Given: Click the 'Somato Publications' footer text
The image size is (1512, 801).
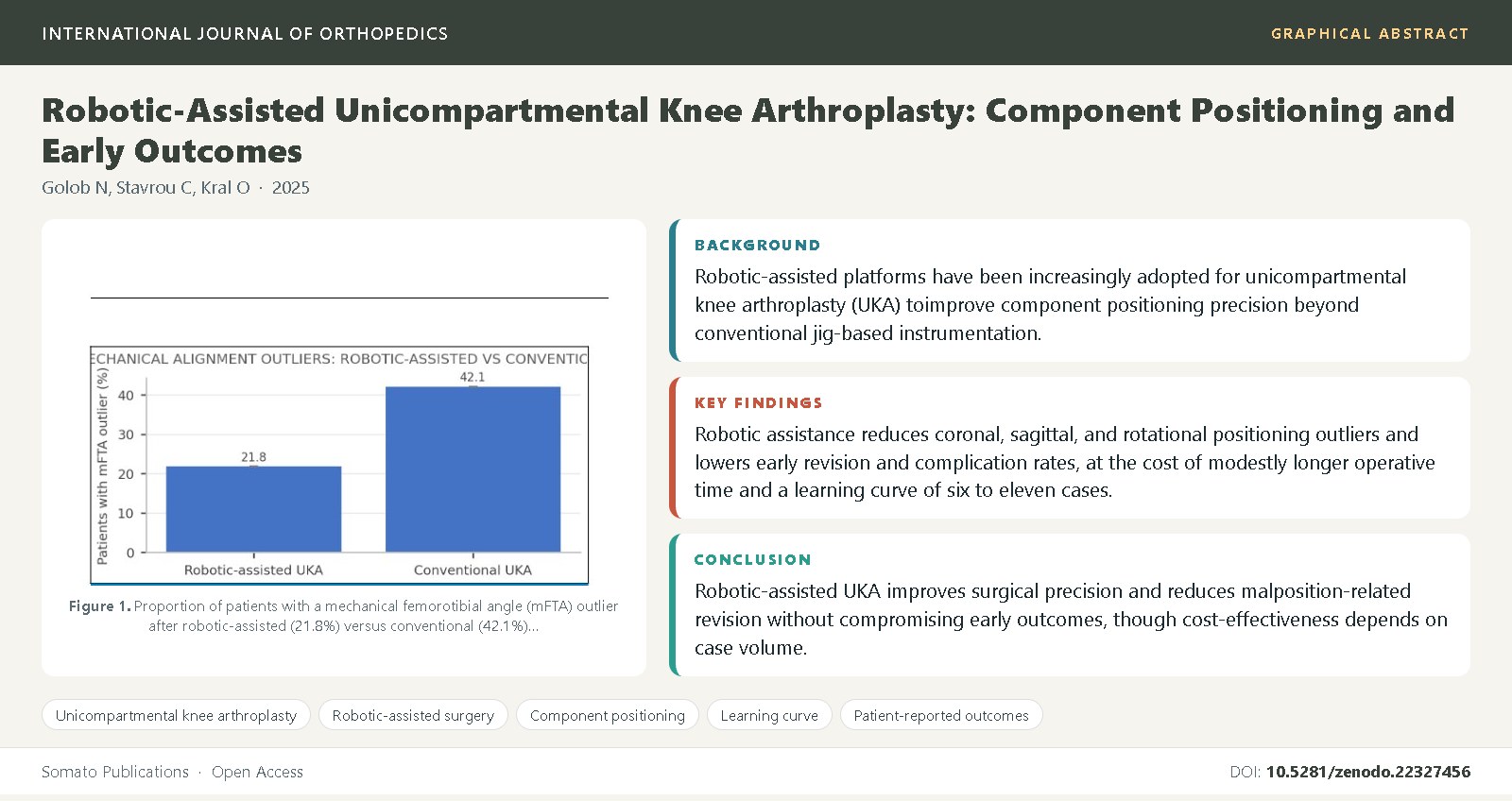Looking at the screenshot, I should pos(115,772).
